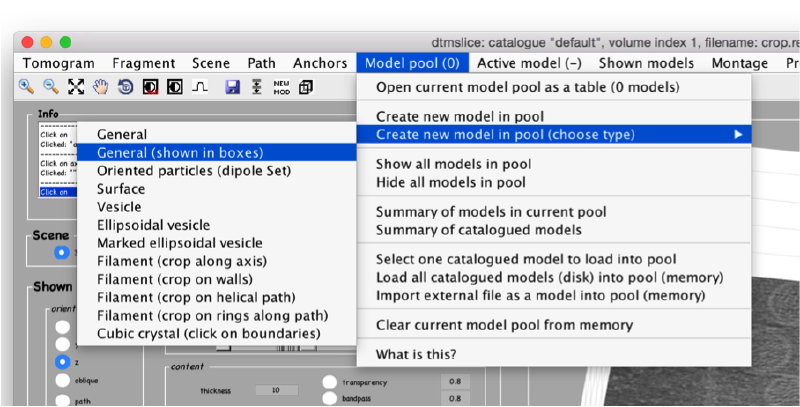Click the NEW MOD toolbar icon
The image size is (800, 407).
[282, 87]
